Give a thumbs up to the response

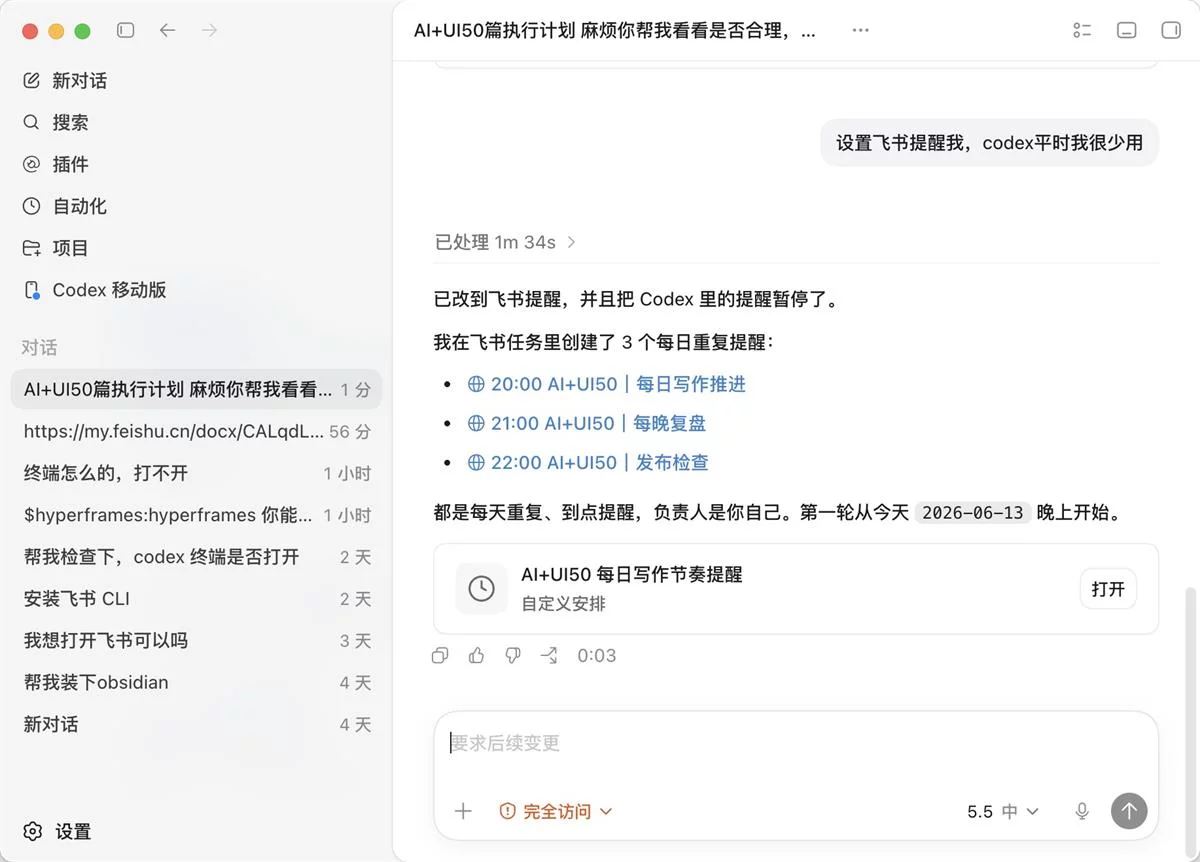(x=476, y=656)
